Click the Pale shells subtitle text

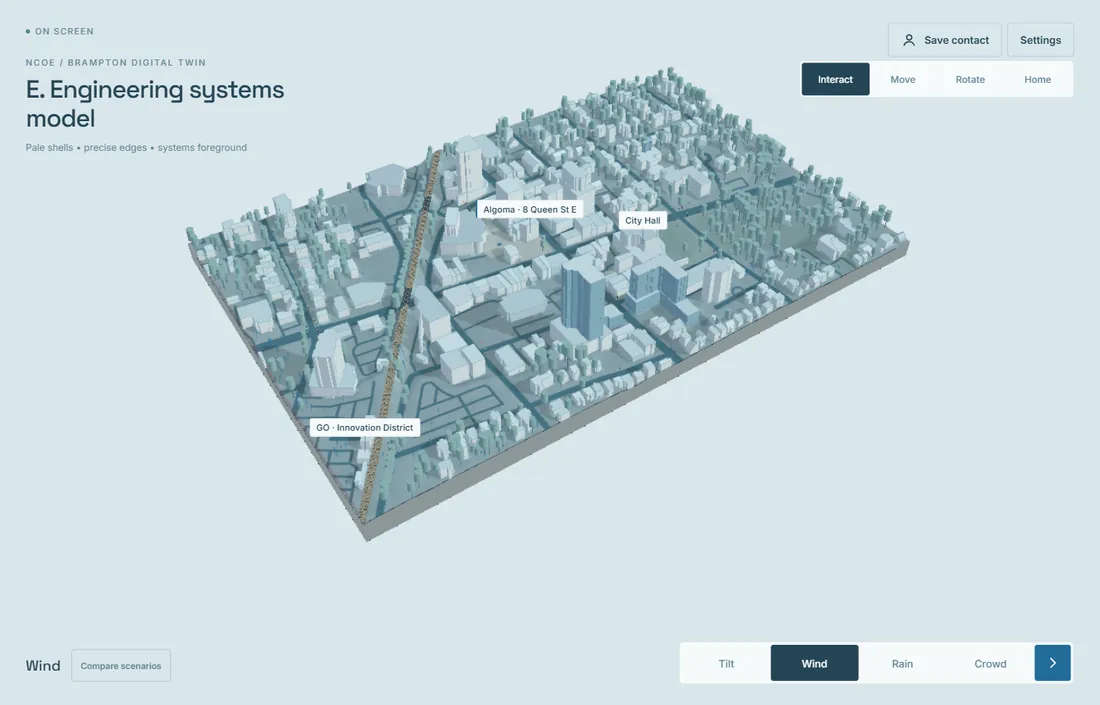point(136,147)
